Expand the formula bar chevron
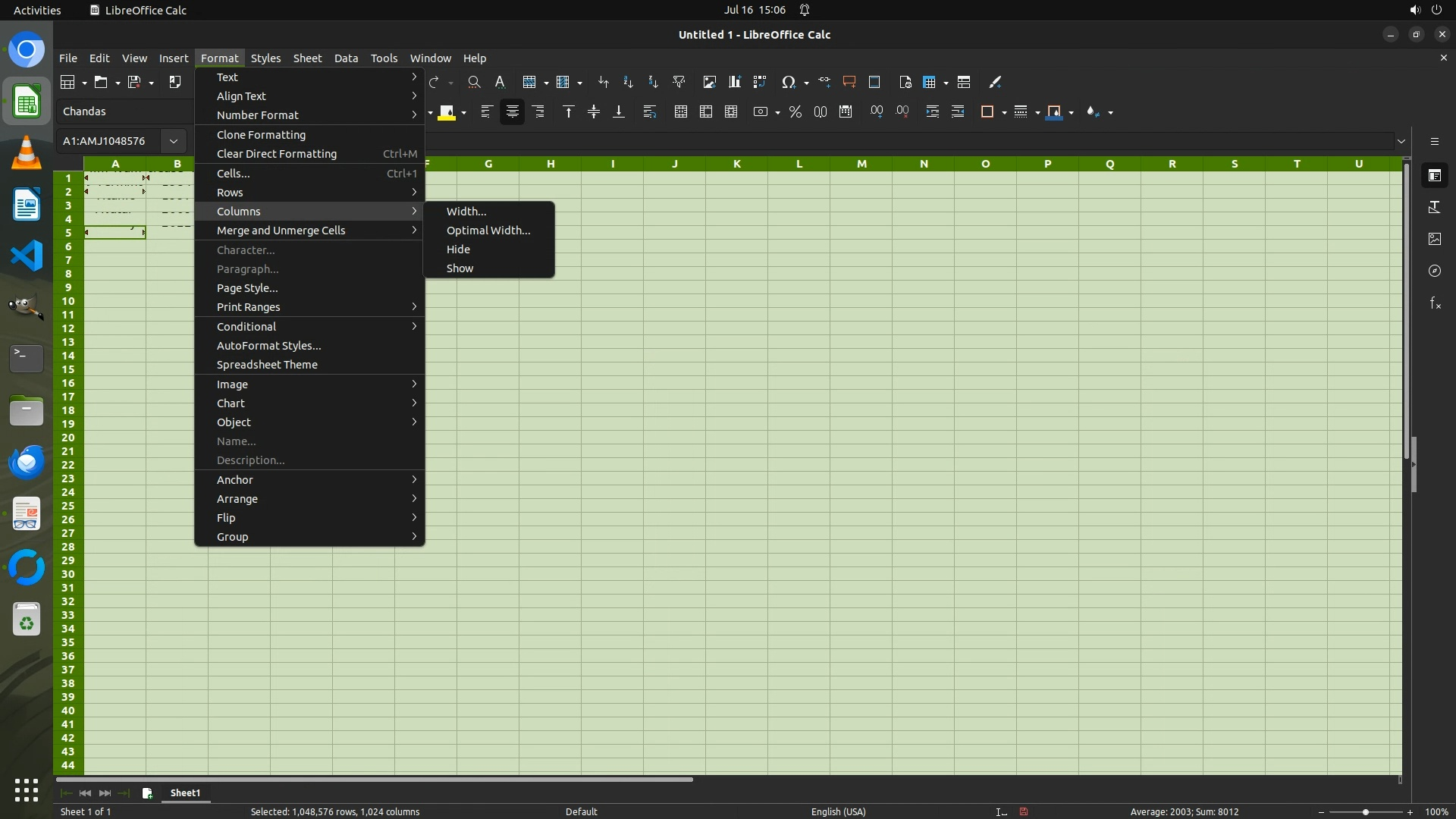The image size is (1456, 819). coord(1401,141)
